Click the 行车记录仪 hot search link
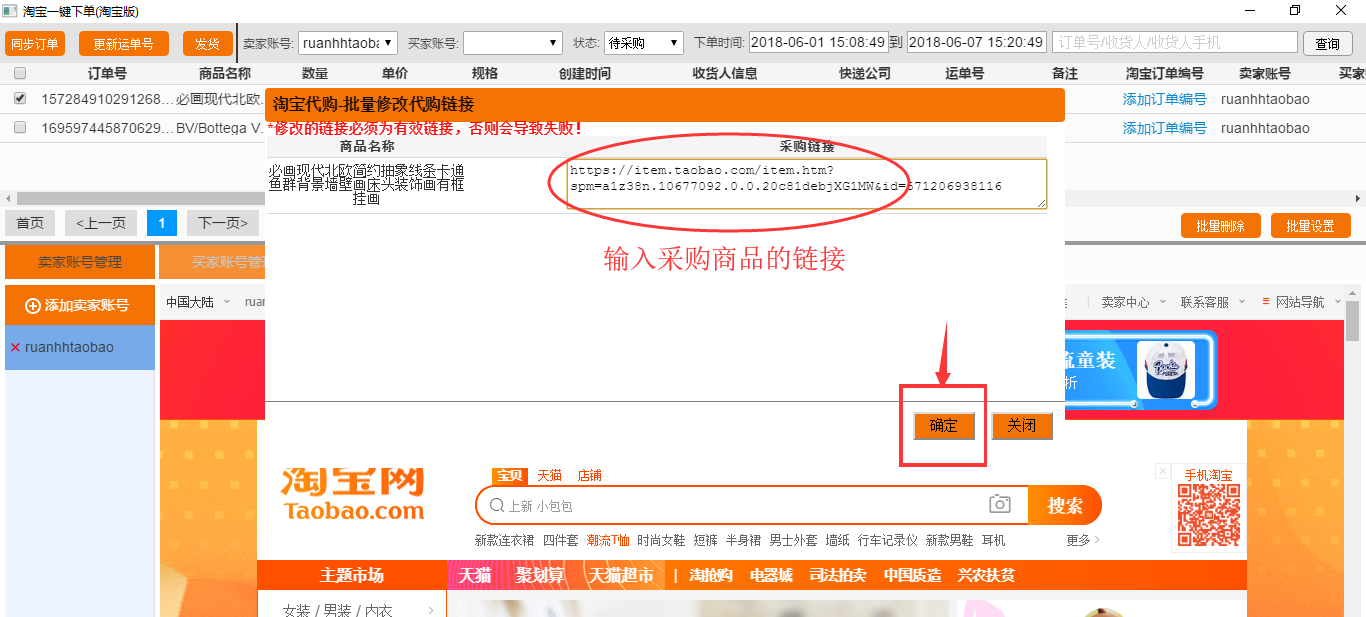Image resolution: width=1366 pixels, height=617 pixels. [x=888, y=540]
